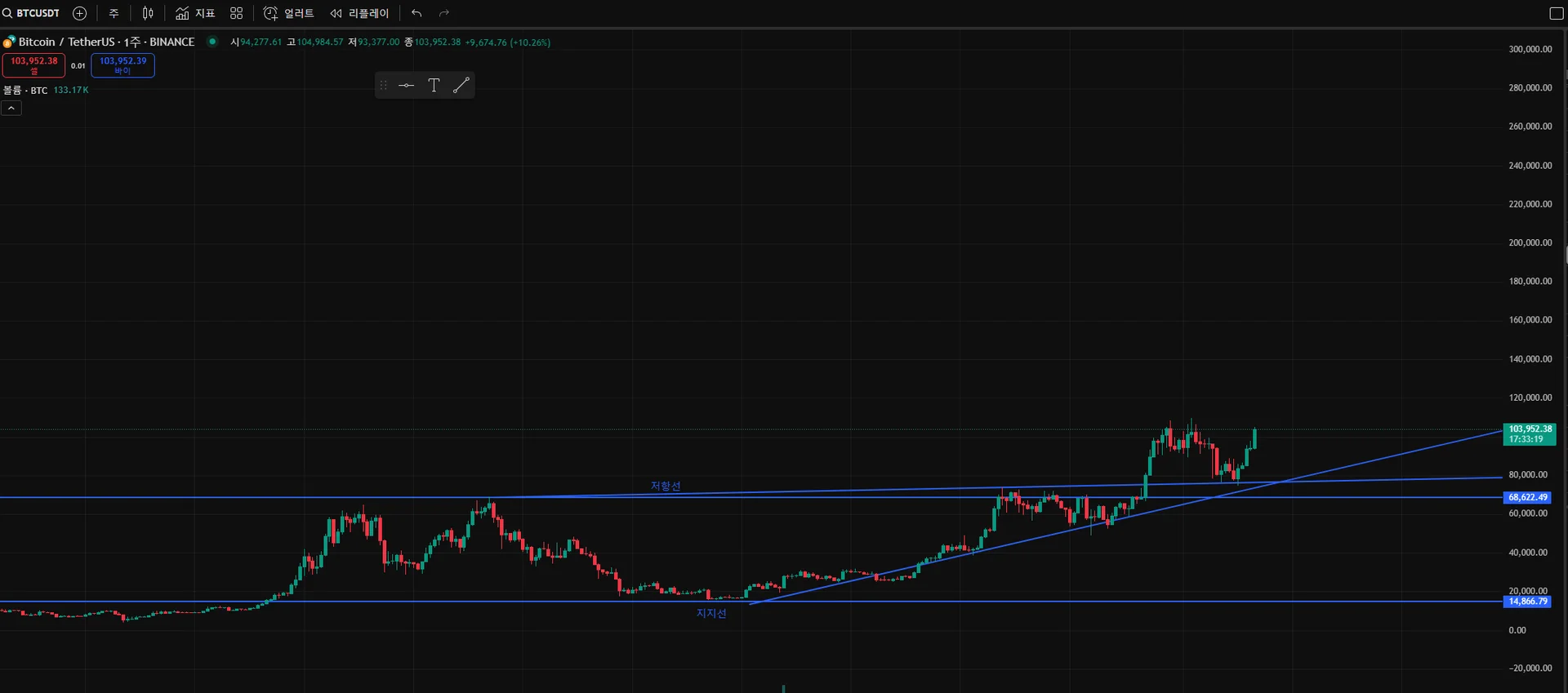The width and height of the screenshot is (1568, 693).
Task: Open the BTCUSDT symbol search
Action: point(31,13)
